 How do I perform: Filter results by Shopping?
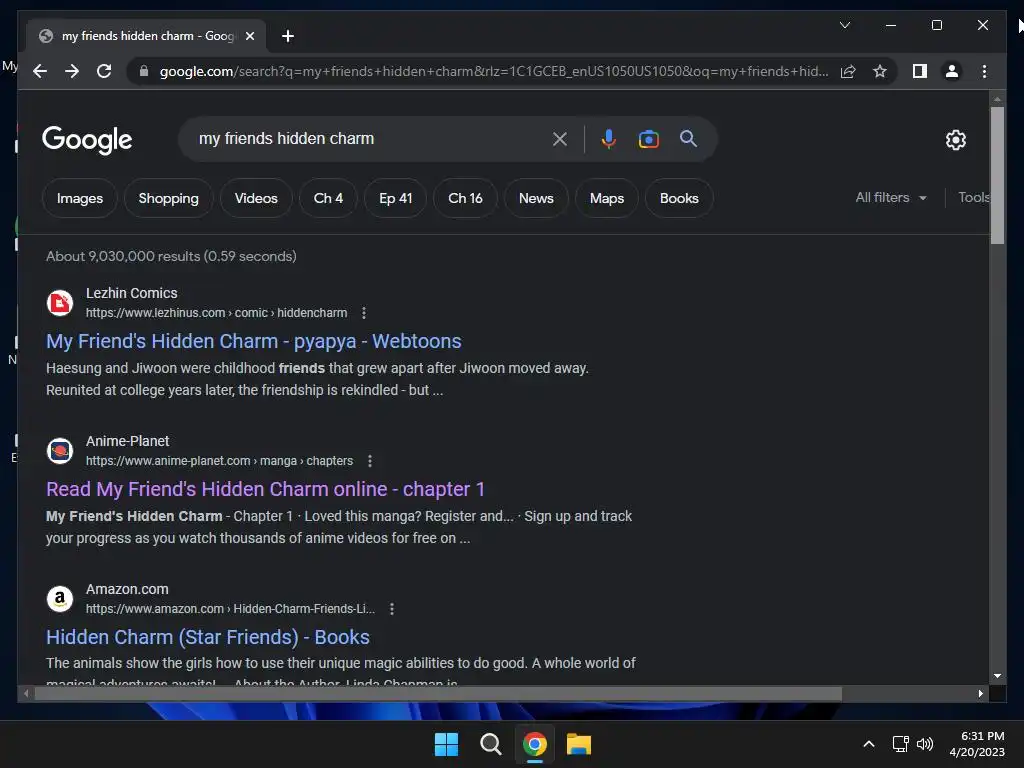click(x=168, y=198)
